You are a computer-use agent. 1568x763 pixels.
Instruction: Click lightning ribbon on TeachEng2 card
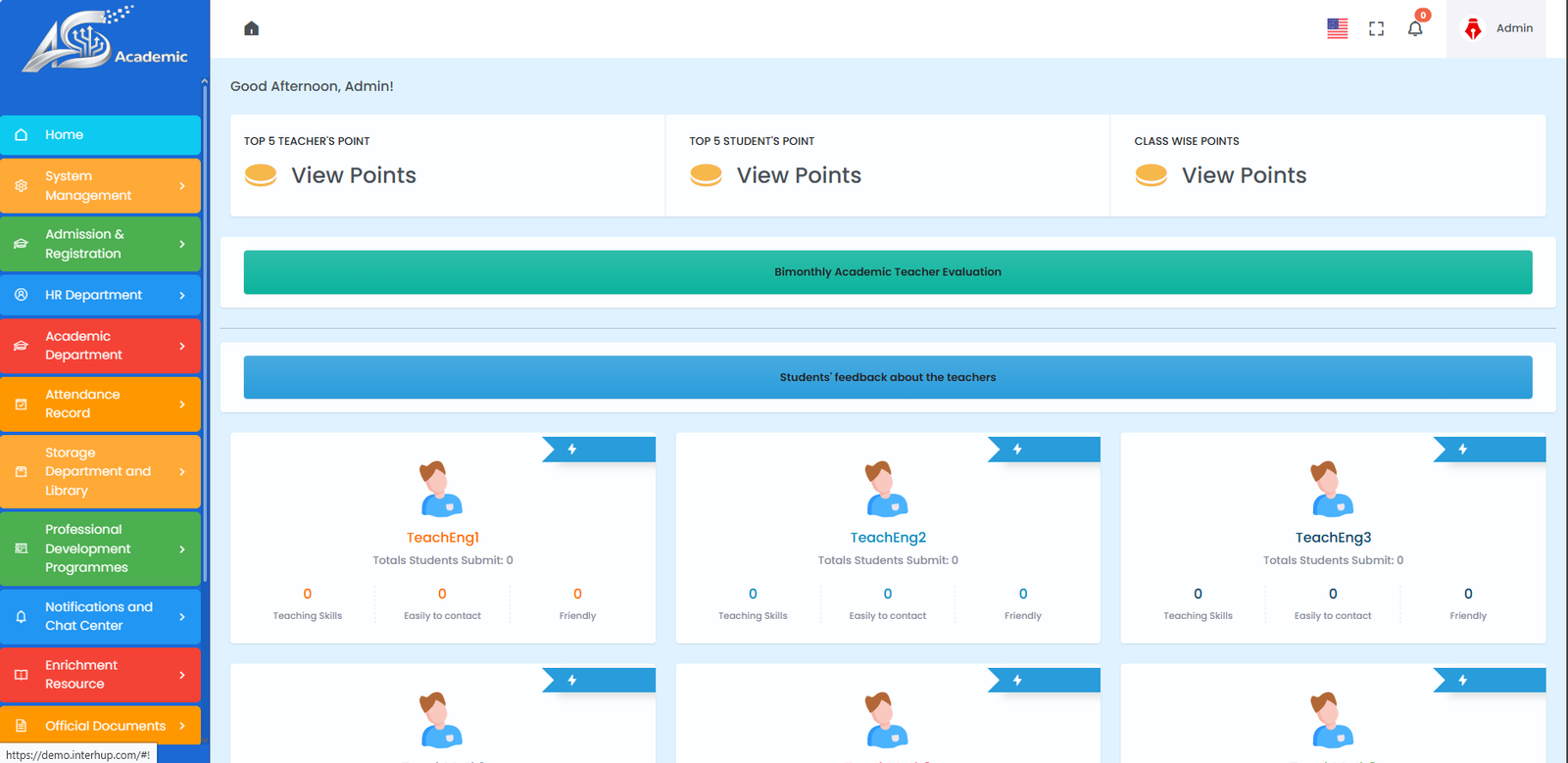click(1044, 450)
